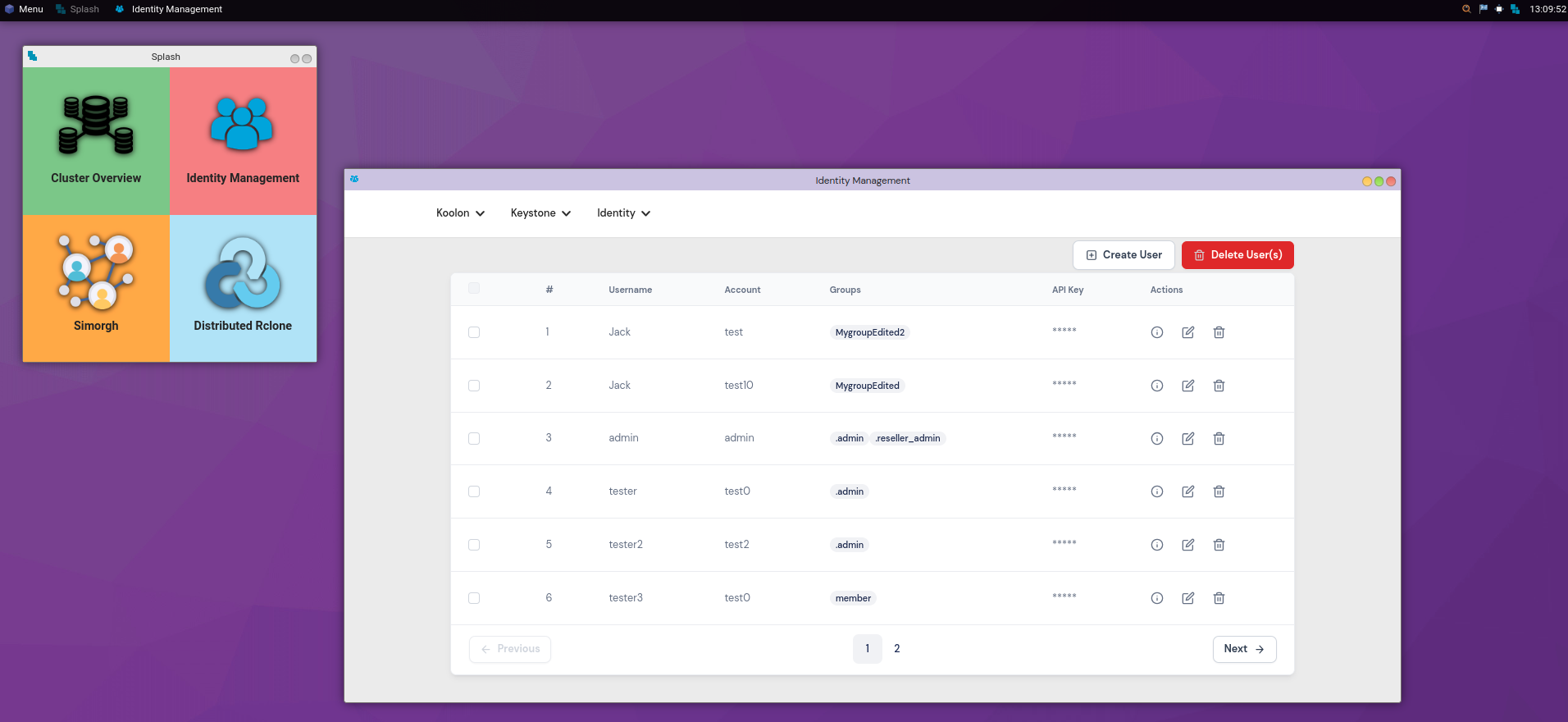The height and width of the screenshot is (722, 1568).
Task: Edit user tester
Action: [x=1188, y=491]
